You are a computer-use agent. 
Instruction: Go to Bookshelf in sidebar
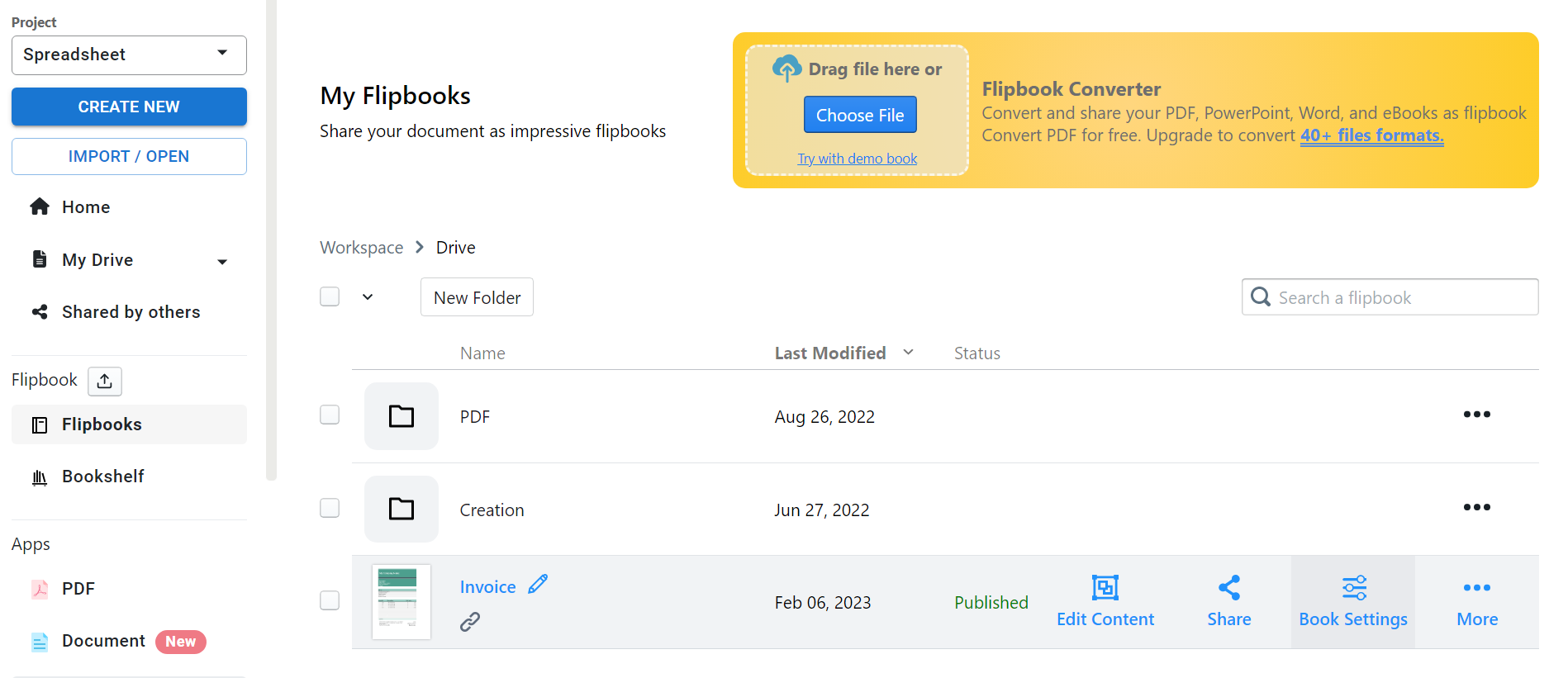pyautogui.click(x=102, y=476)
